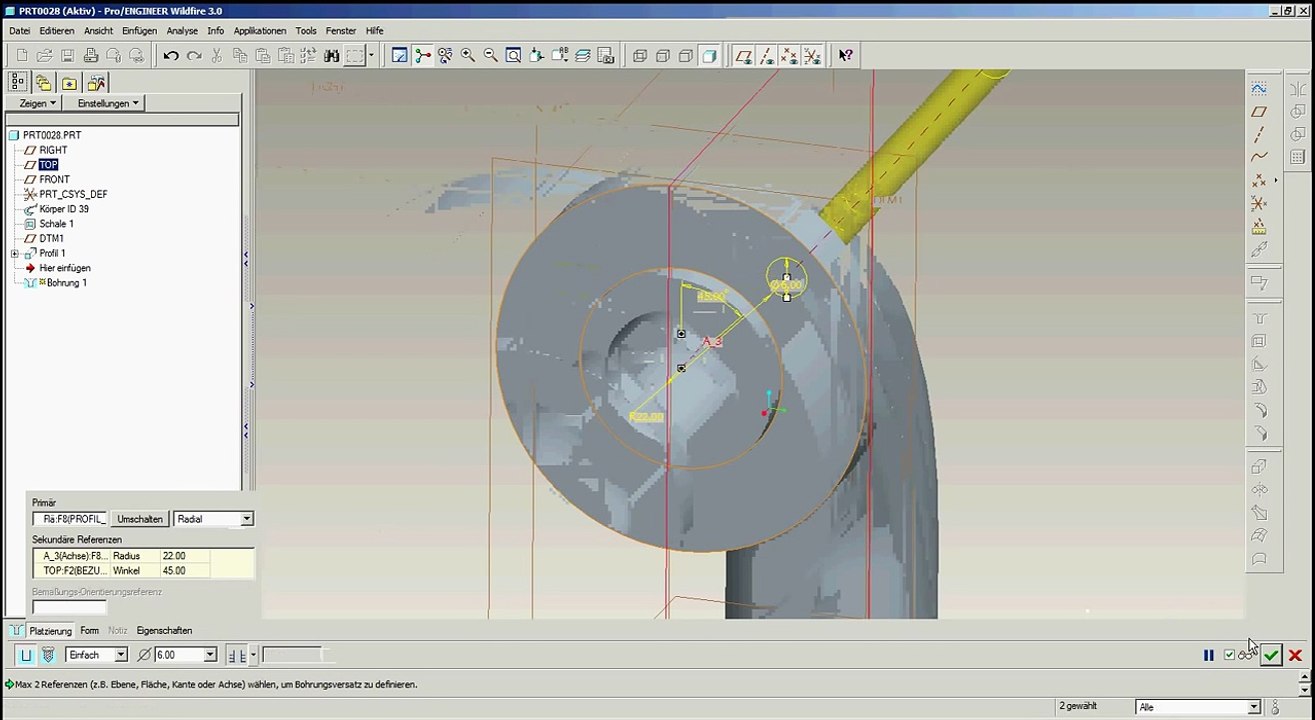Toggle datum planes visibility
Viewport: 1315px width, 720px height.
[x=744, y=56]
